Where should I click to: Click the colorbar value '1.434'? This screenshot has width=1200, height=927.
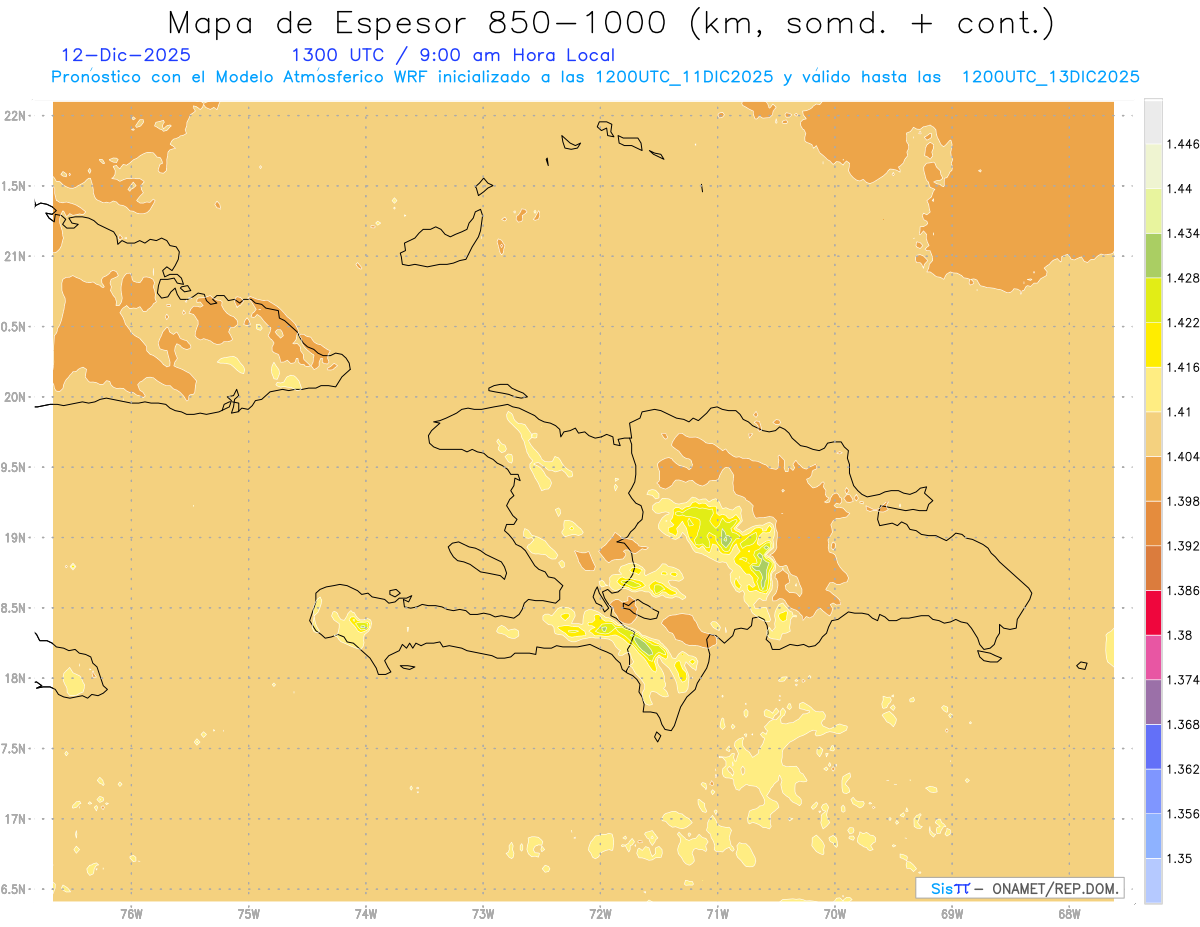(1184, 233)
